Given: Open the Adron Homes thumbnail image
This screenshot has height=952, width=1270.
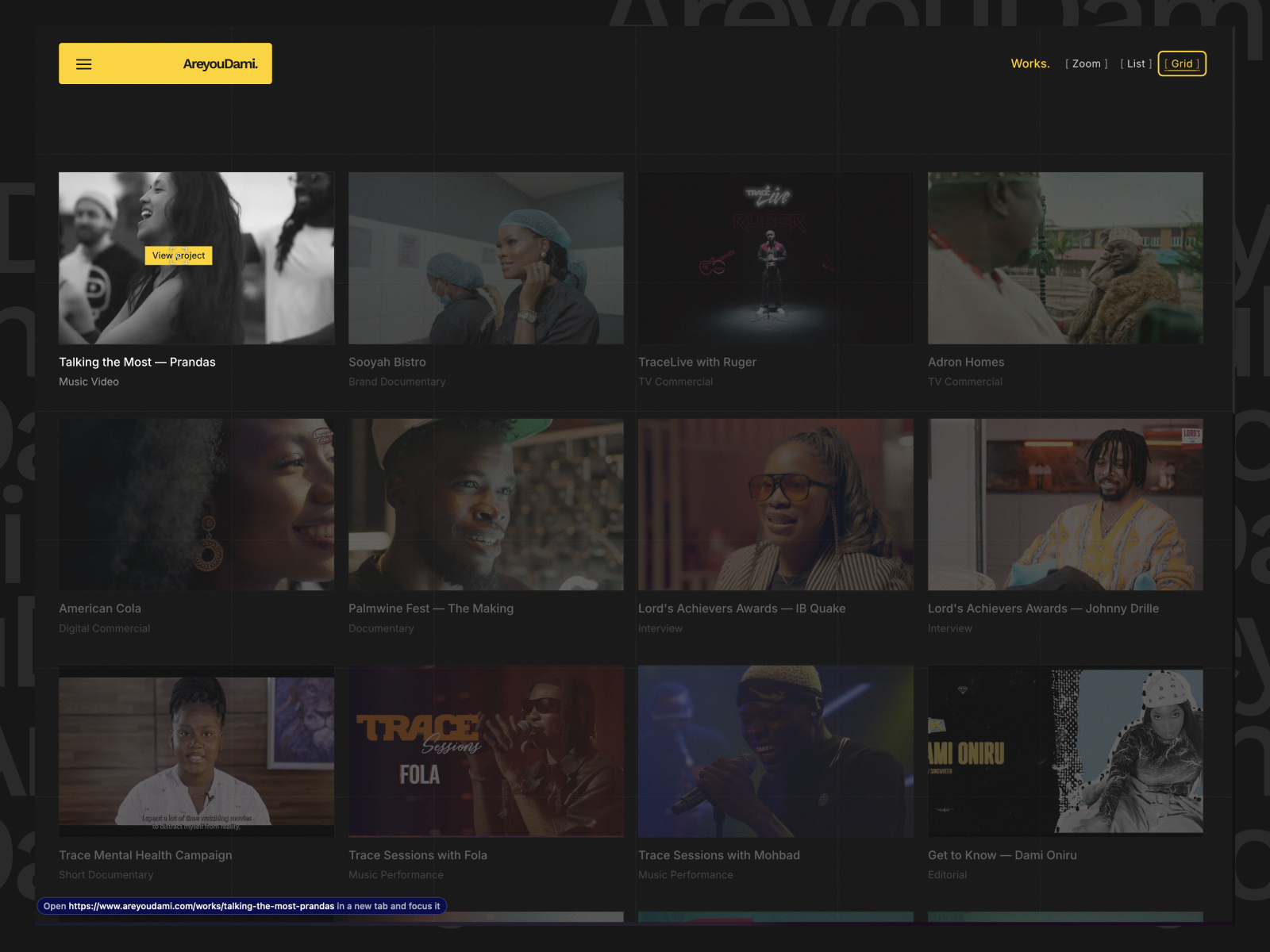Looking at the screenshot, I should click(x=1065, y=258).
